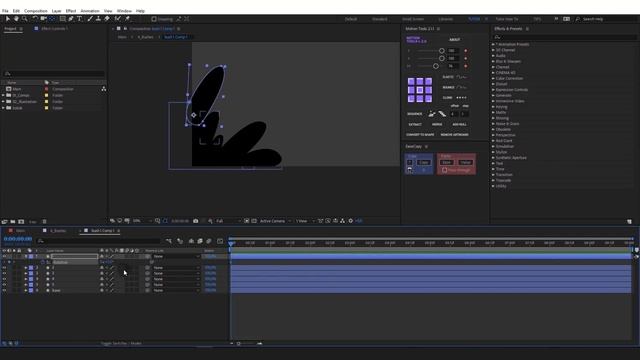Click the EXTRACT button in Motion Tools
640x360 pixels.
point(415,124)
